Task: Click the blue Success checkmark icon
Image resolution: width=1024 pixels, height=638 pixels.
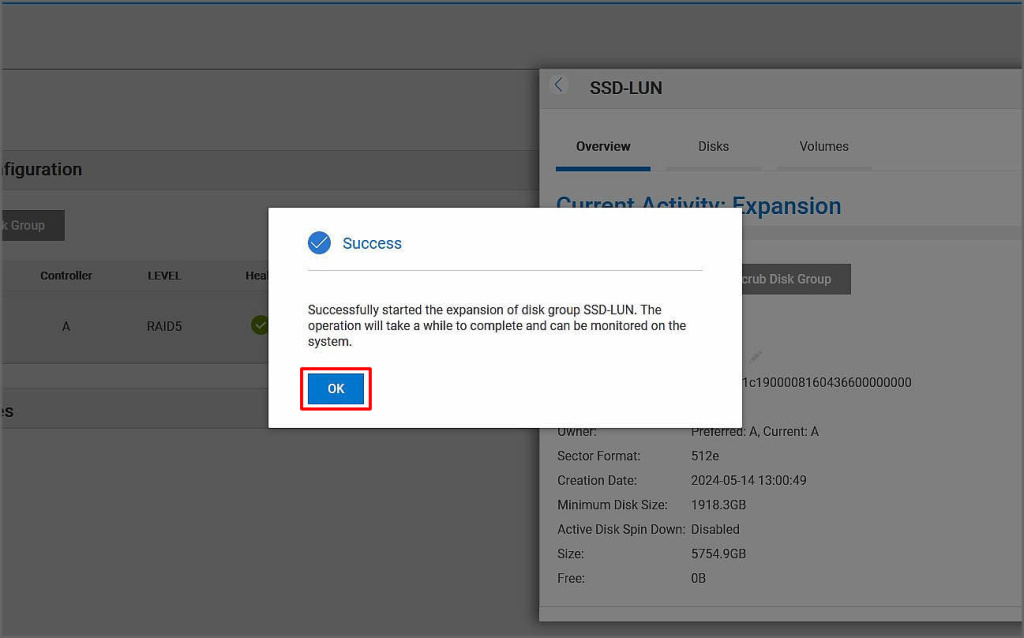Action: (319, 243)
